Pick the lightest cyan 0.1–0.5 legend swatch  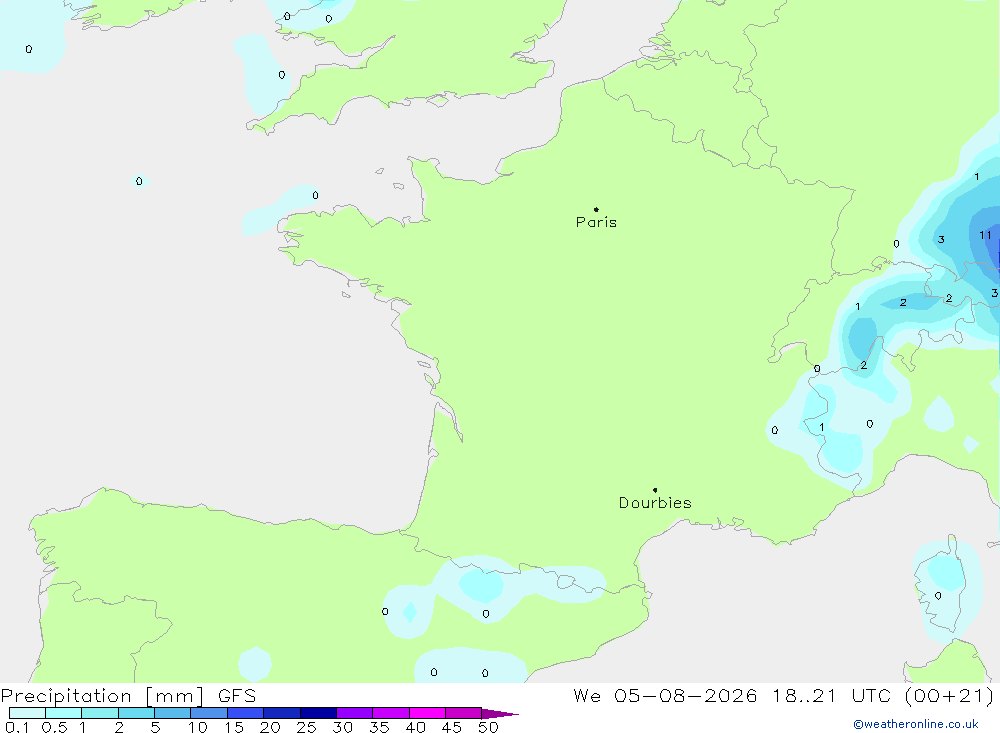tap(27, 713)
